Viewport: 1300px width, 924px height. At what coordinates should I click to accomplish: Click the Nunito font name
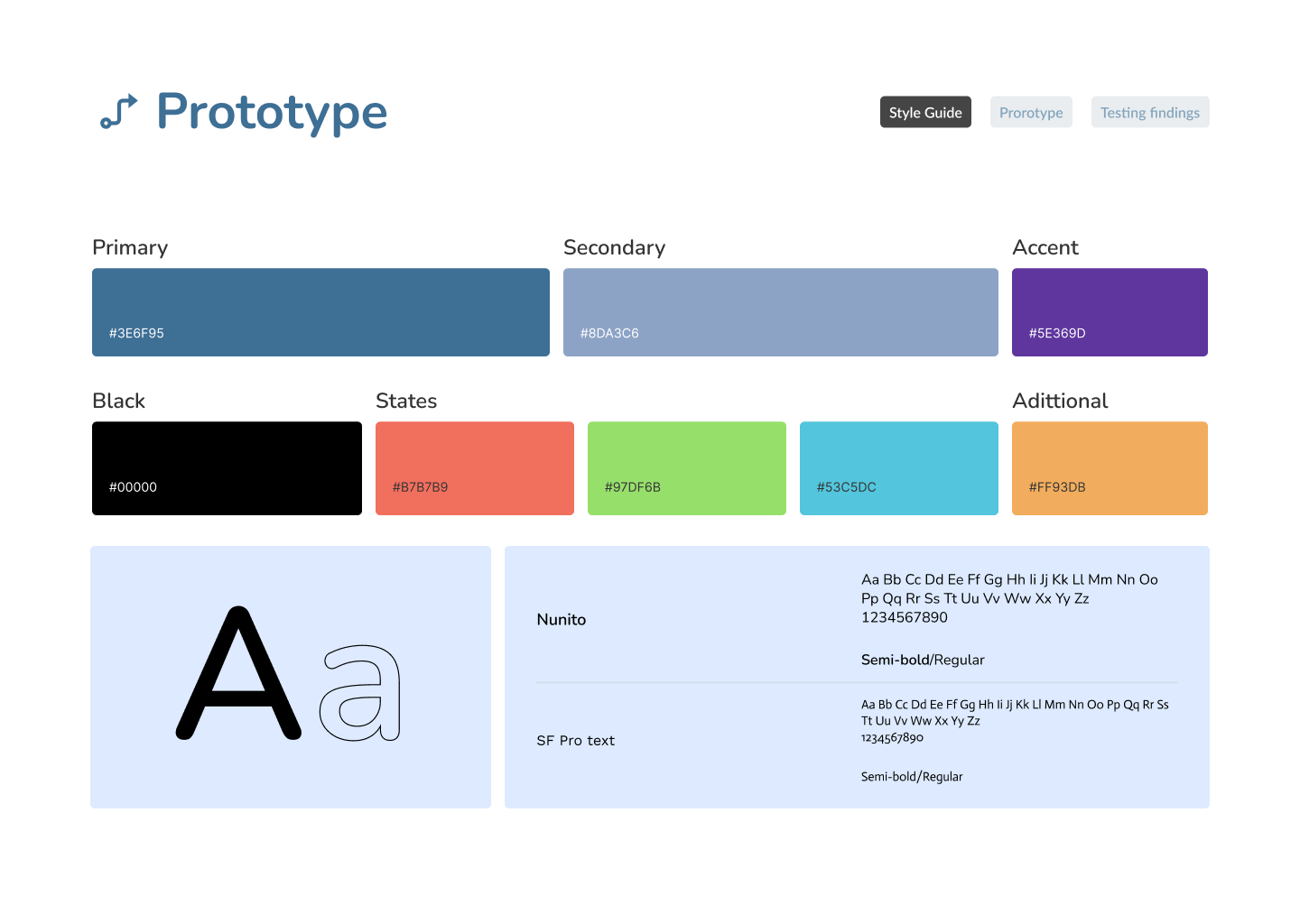(562, 620)
